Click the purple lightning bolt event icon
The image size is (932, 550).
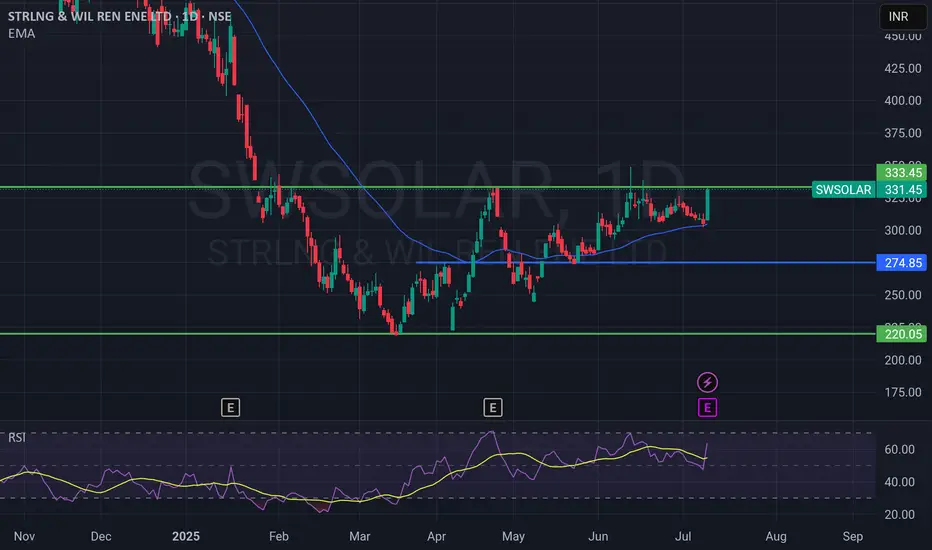(x=707, y=382)
